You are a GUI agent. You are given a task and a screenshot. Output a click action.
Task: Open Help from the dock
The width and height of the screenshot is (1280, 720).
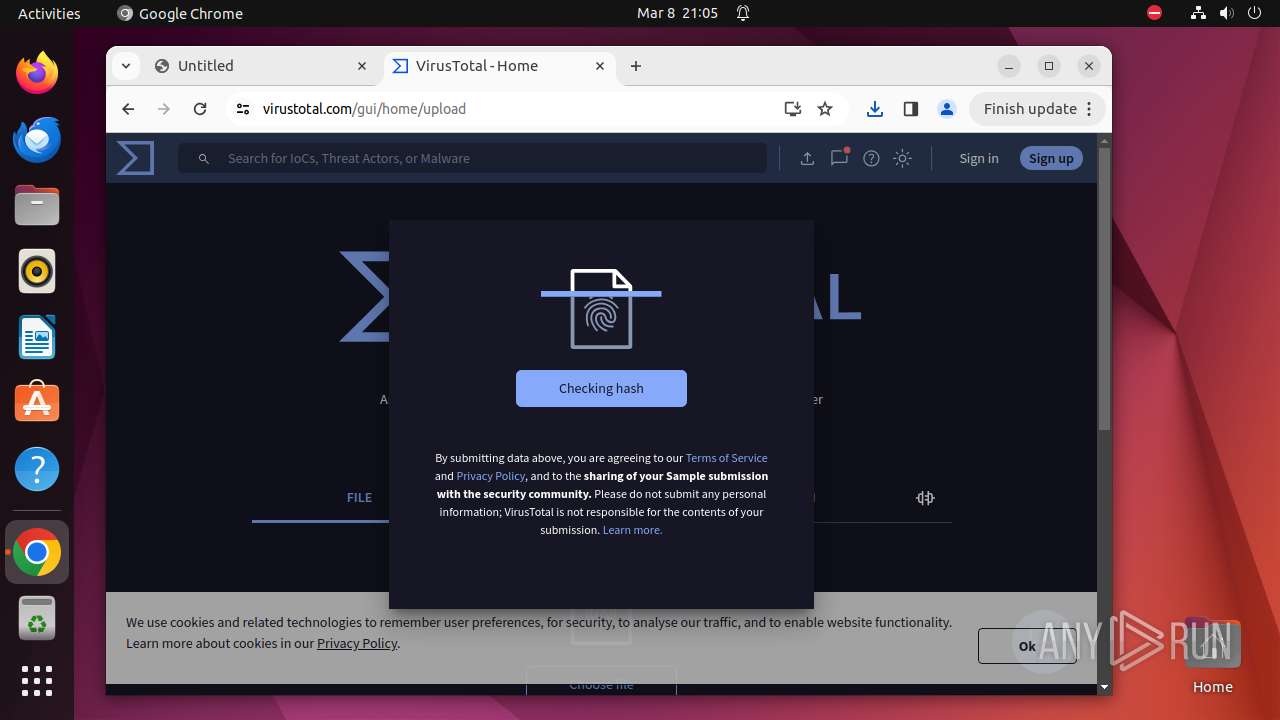[37, 469]
